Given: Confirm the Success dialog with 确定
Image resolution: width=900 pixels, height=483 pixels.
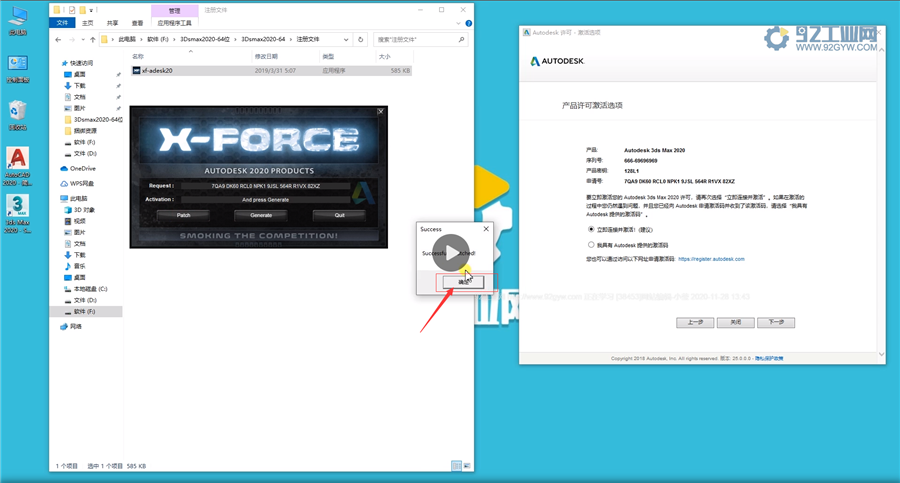Looking at the screenshot, I should click(463, 282).
